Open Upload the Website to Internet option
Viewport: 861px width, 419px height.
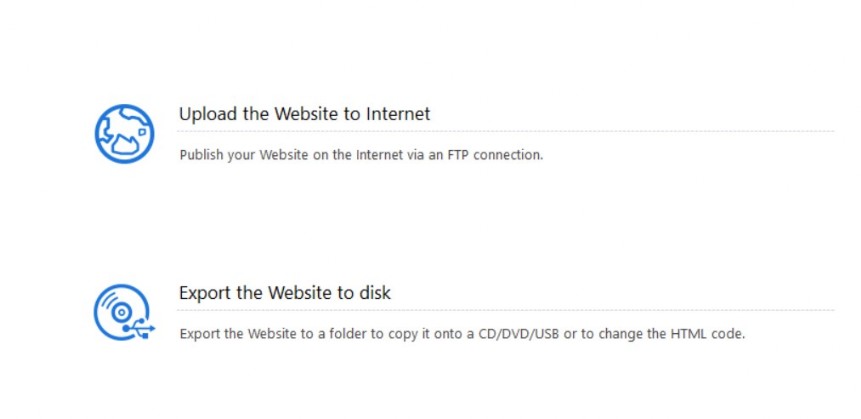tap(304, 114)
